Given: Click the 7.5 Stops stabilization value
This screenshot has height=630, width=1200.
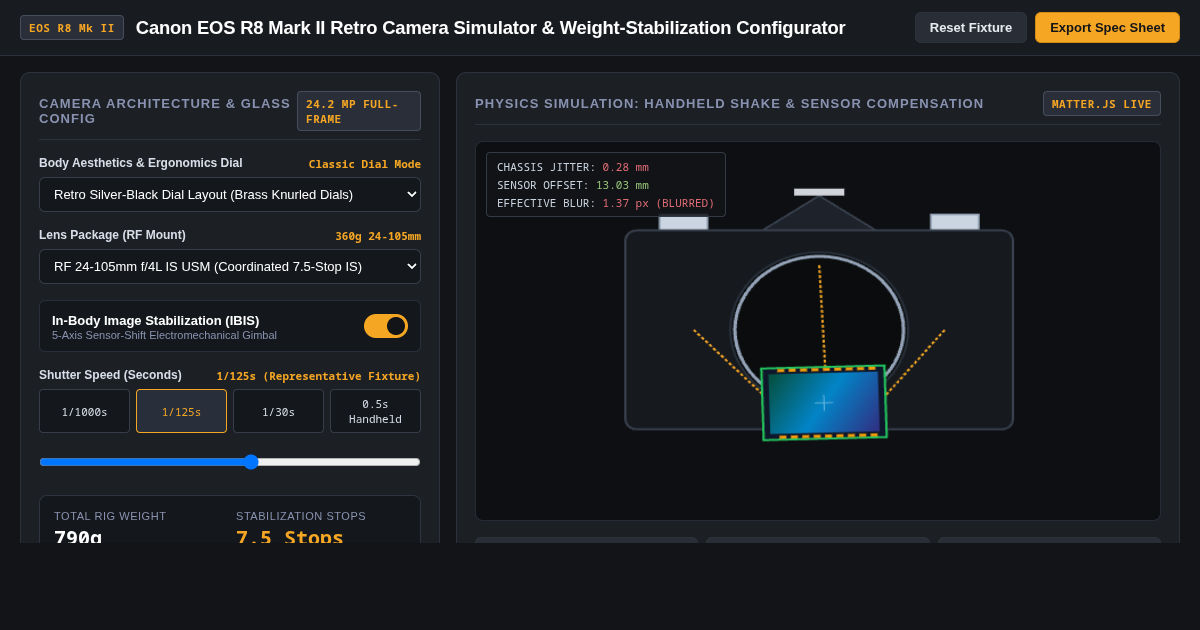Looking at the screenshot, I should [x=290, y=536].
